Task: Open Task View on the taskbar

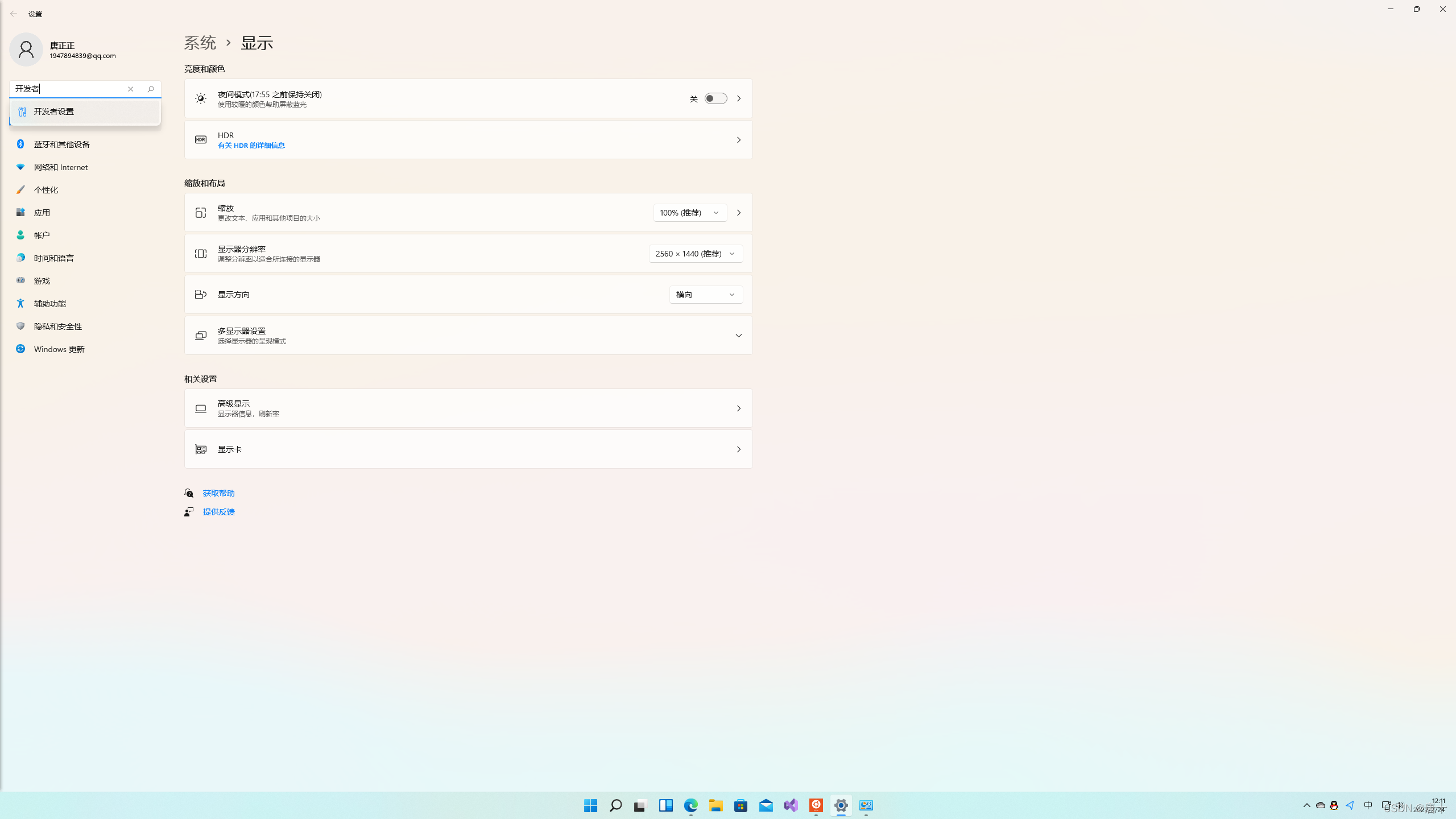Action: [x=640, y=805]
